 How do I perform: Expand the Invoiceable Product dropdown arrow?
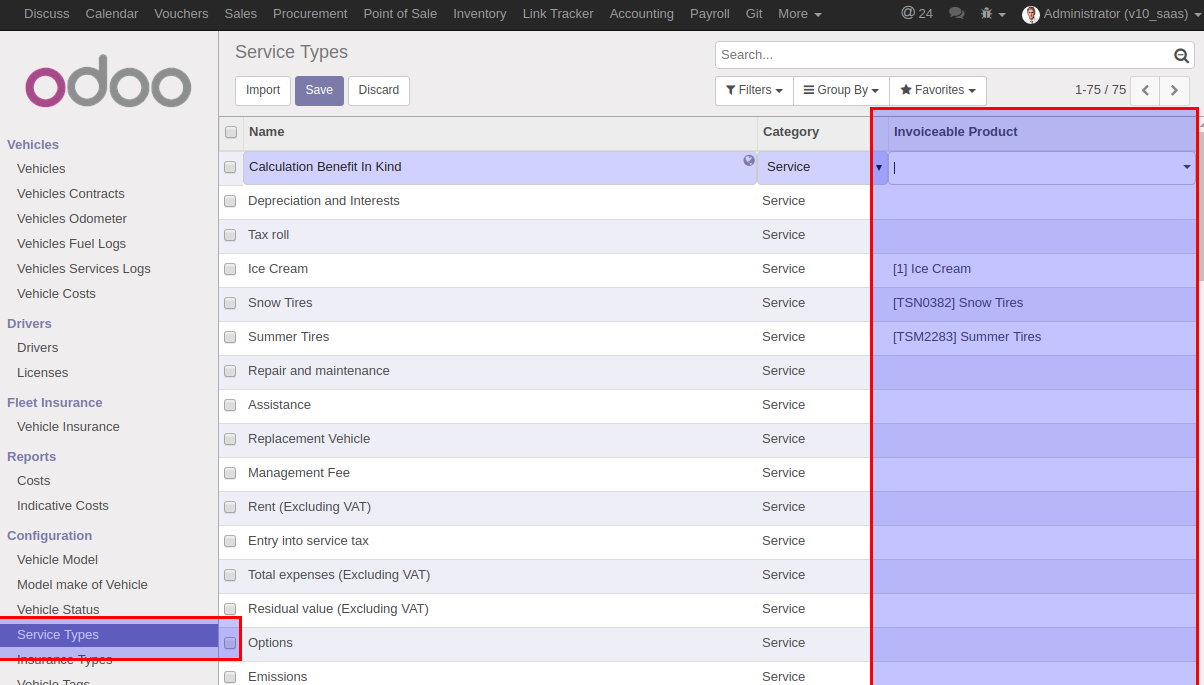(x=1187, y=167)
